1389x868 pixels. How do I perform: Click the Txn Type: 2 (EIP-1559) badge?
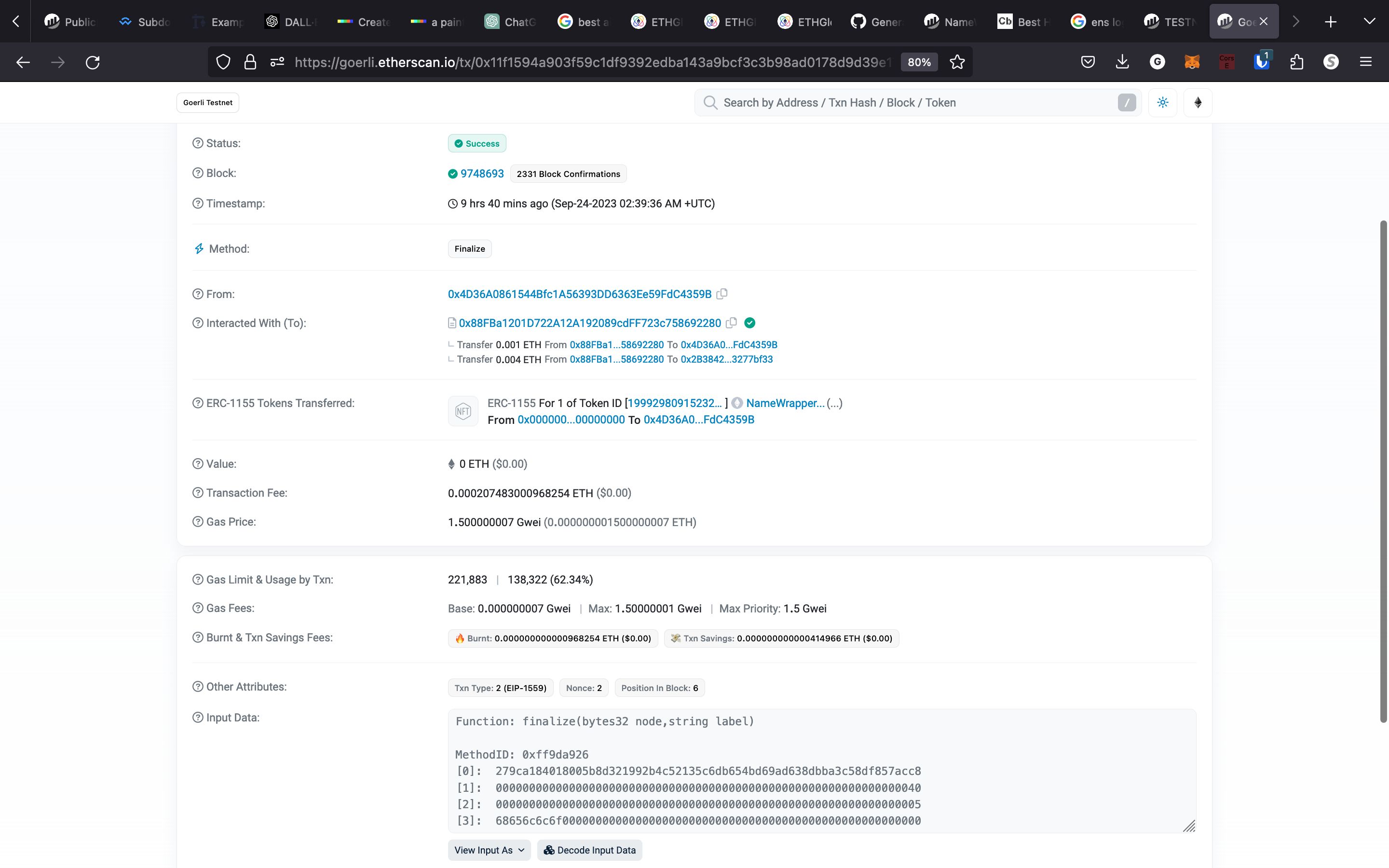click(501, 688)
